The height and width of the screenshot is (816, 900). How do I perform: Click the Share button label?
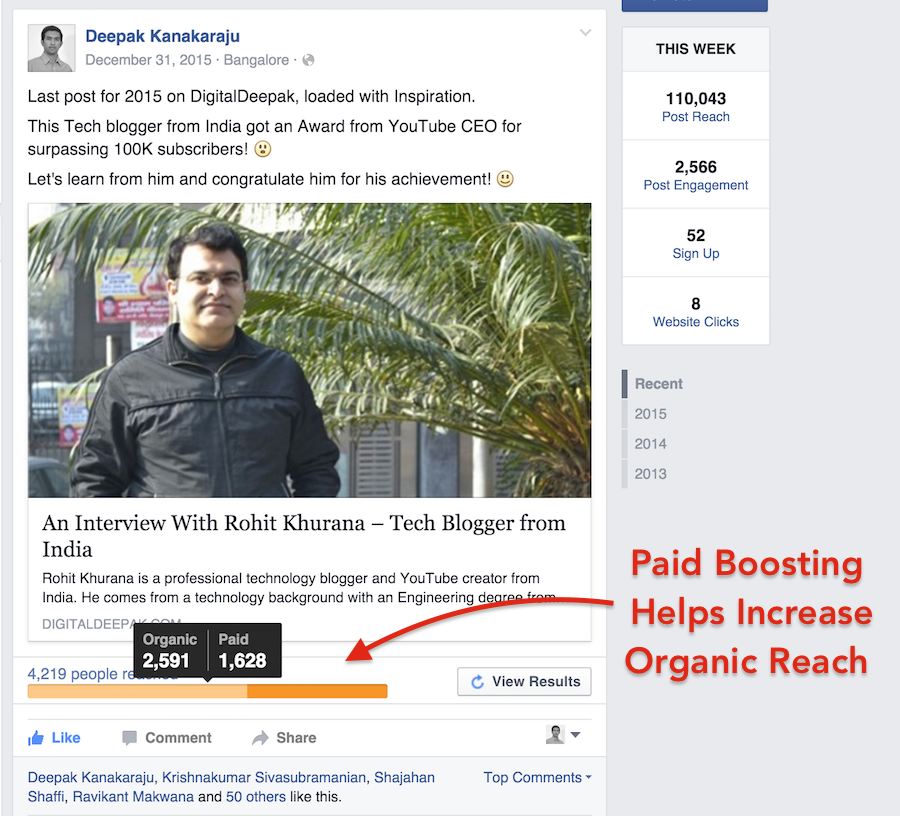(296, 738)
